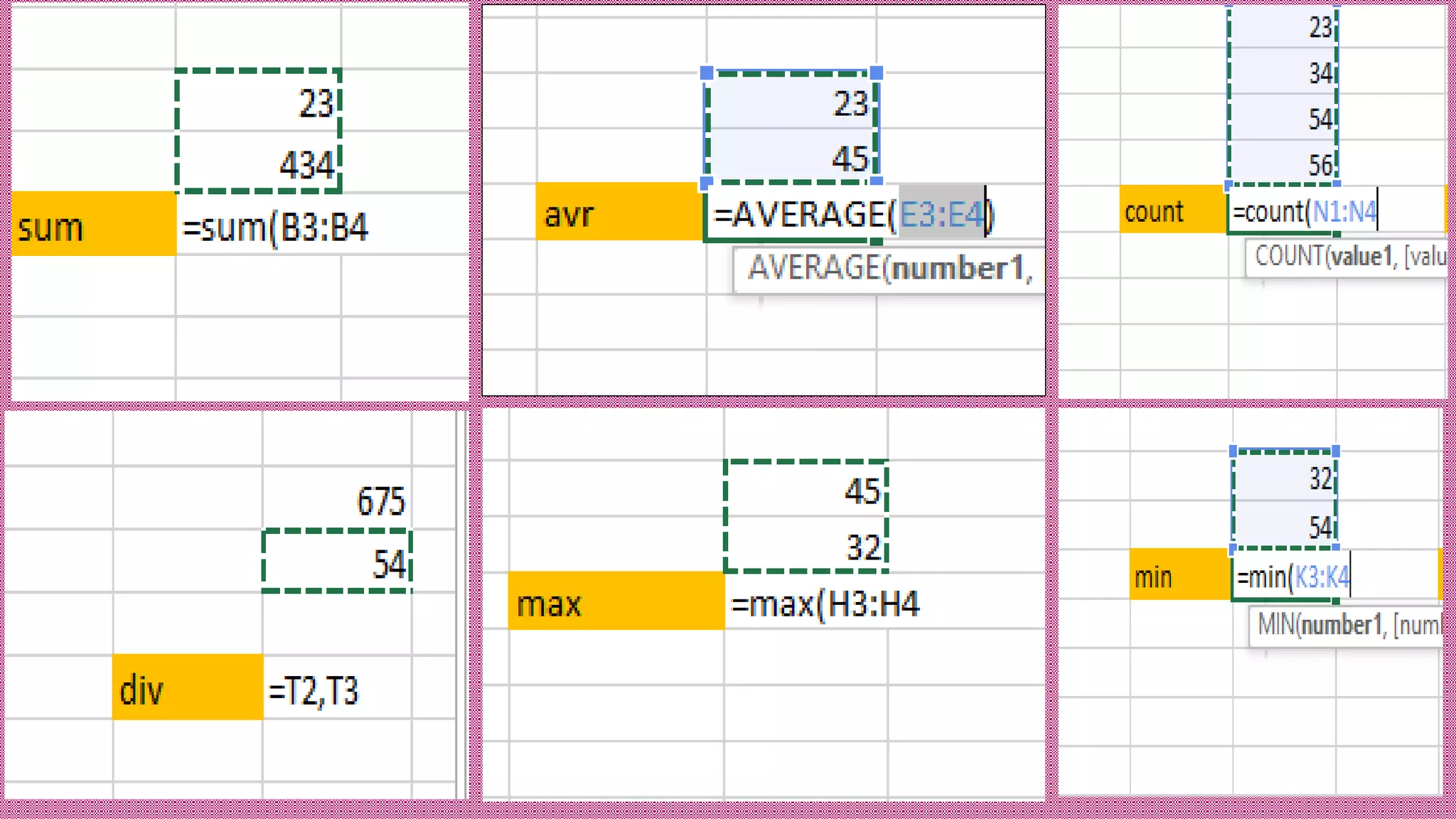The height and width of the screenshot is (819, 1456).
Task: Select the cell containing 434
Action: click(259, 164)
